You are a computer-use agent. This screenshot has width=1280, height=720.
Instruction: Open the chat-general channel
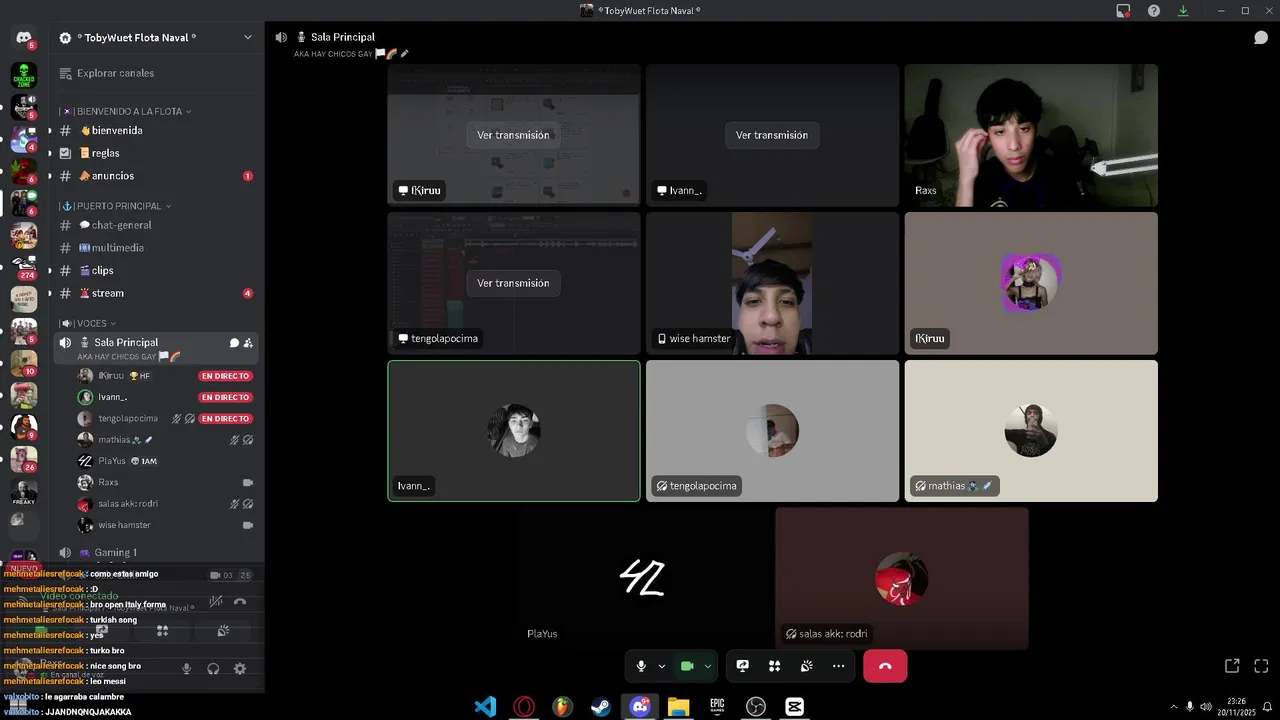tap(157, 225)
